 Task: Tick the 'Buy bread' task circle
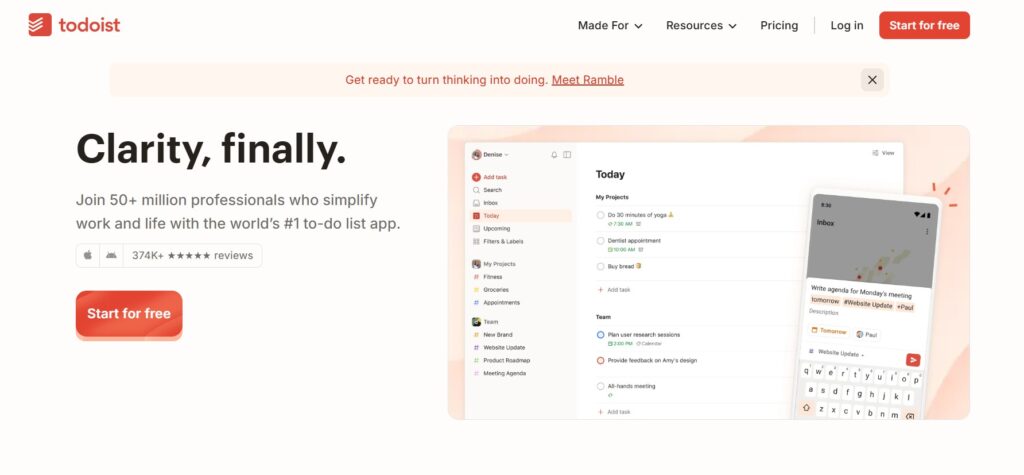tap(601, 267)
